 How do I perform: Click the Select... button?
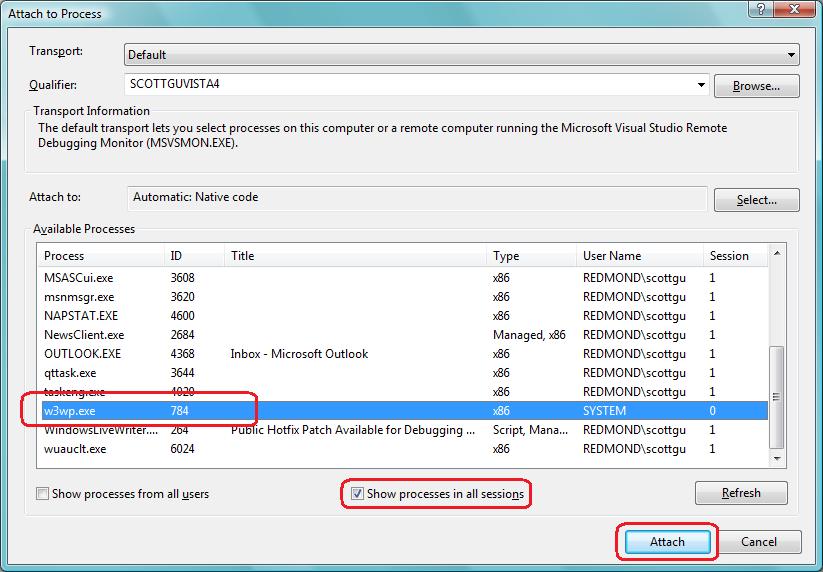pyautogui.click(x=756, y=200)
